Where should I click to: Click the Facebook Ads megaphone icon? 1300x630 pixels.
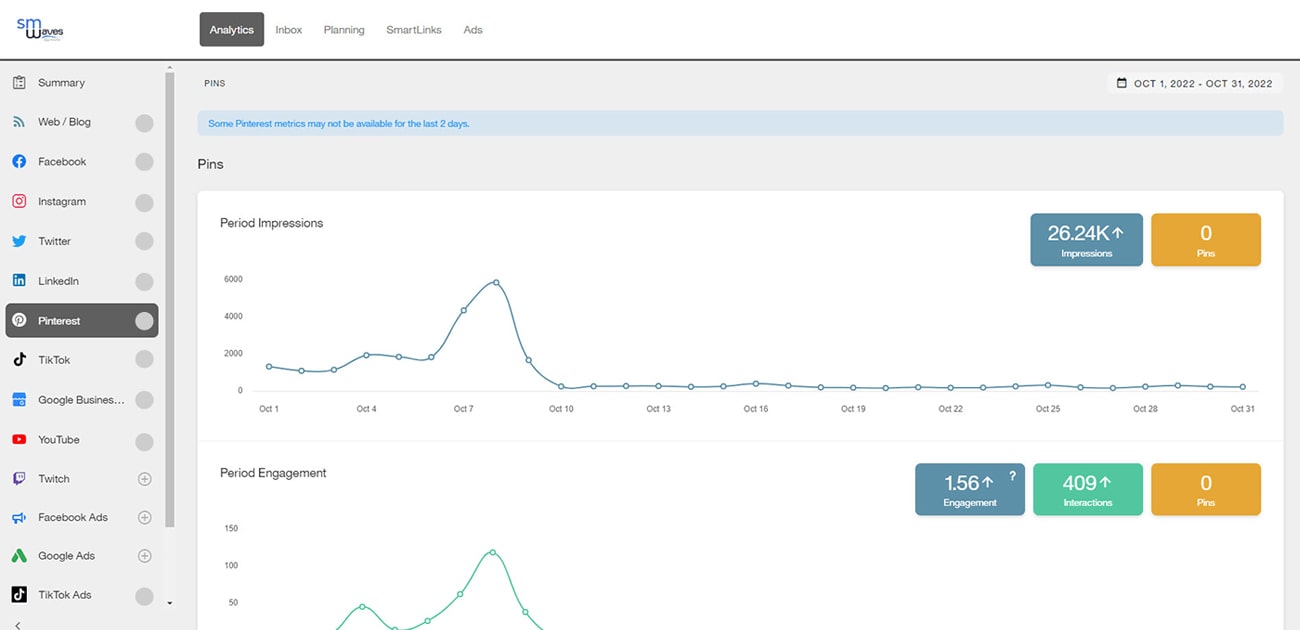[x=19, y=518]
